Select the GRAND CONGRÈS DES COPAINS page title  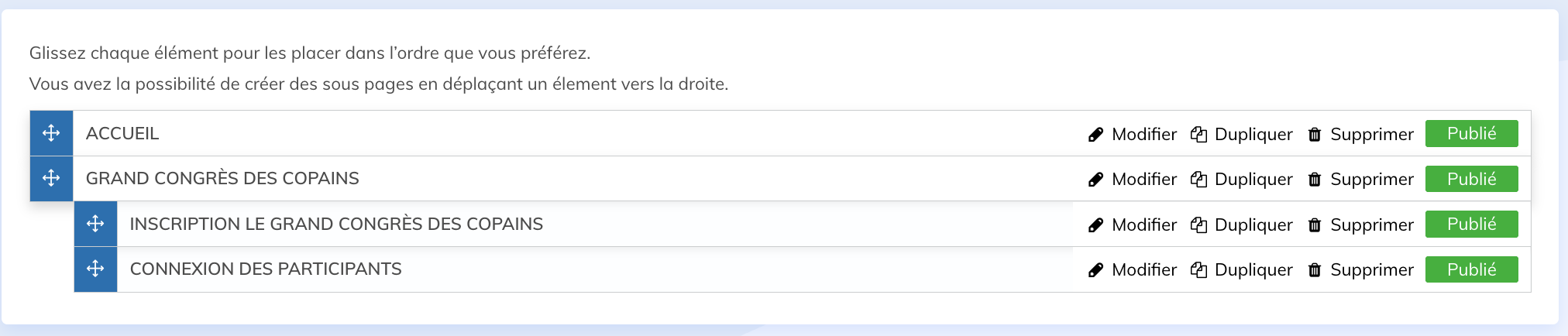(222, 178)
